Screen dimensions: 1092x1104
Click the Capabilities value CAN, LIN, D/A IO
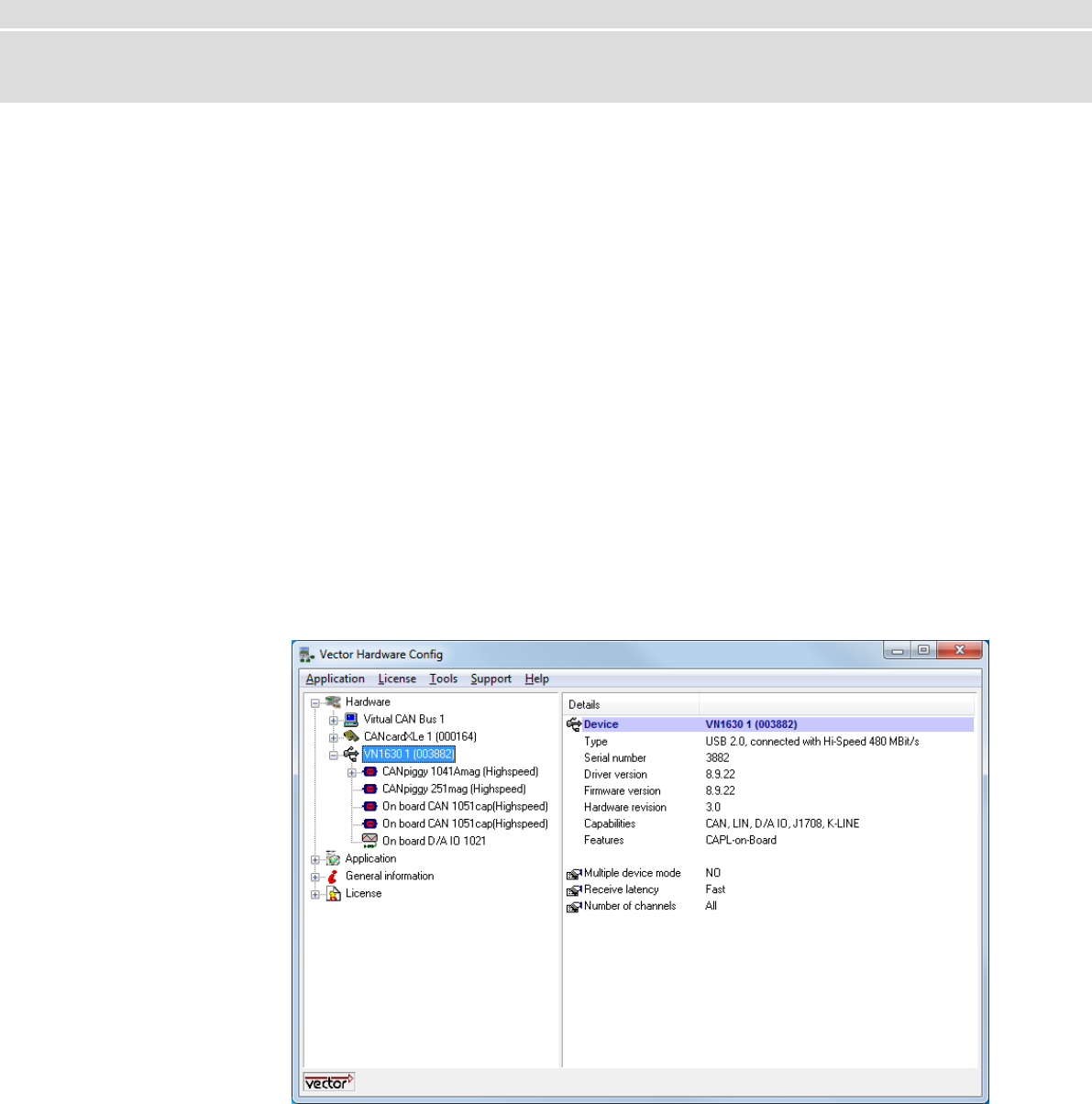(782, 824)
